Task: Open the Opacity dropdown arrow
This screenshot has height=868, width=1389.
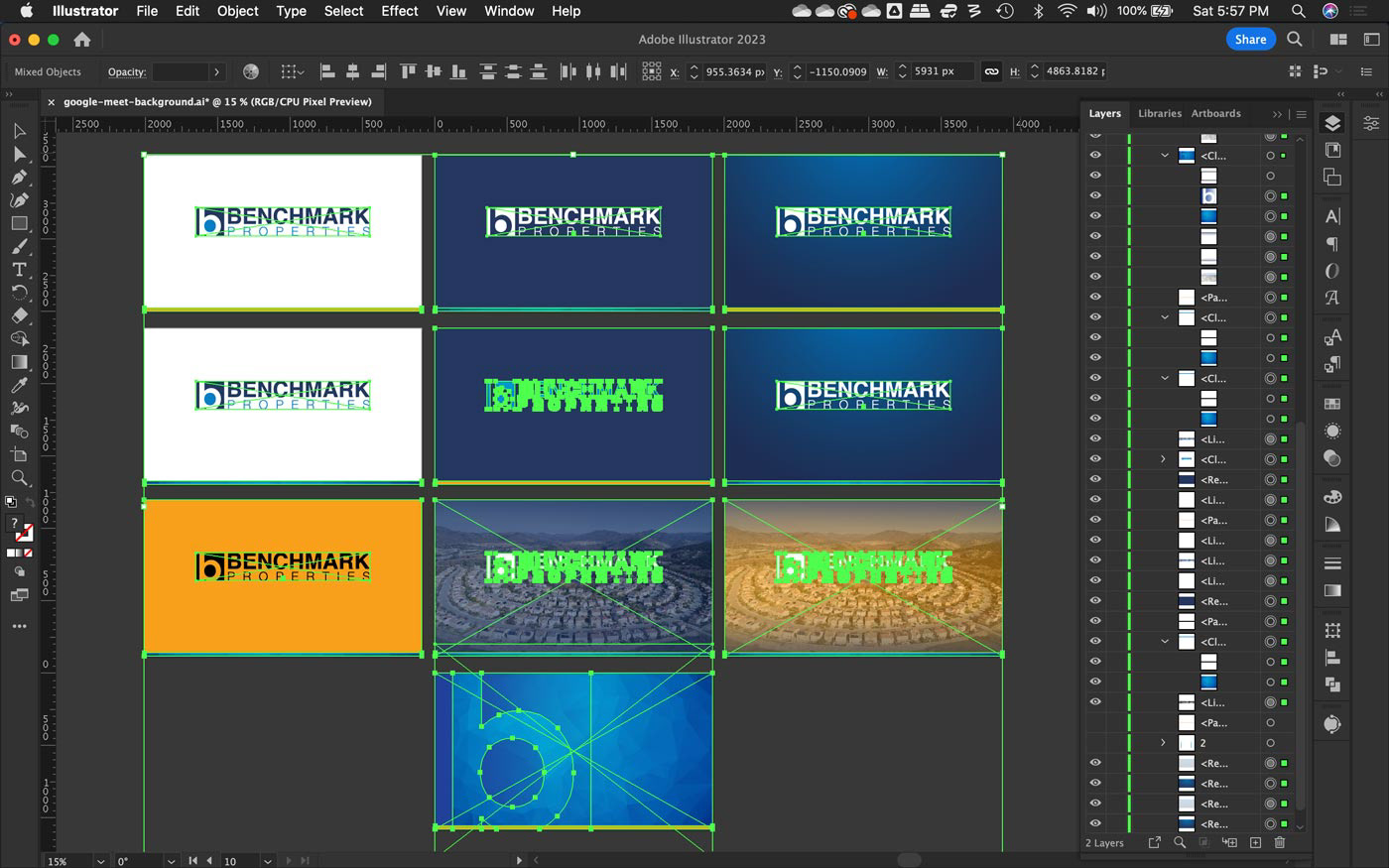Action: [x=216, y=71]
